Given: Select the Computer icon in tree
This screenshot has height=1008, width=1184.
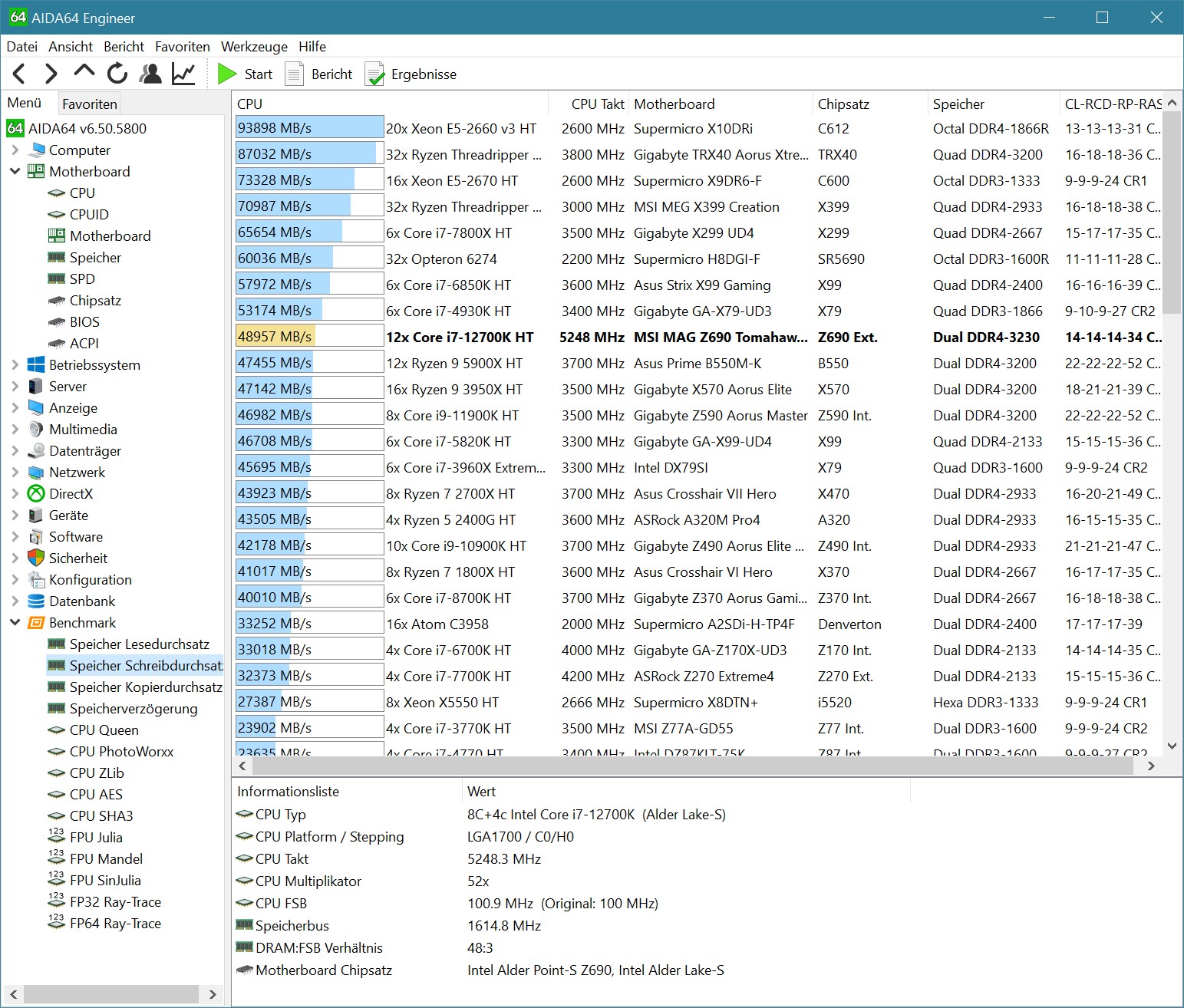Looking at the screenshot, I should (36, 150).
